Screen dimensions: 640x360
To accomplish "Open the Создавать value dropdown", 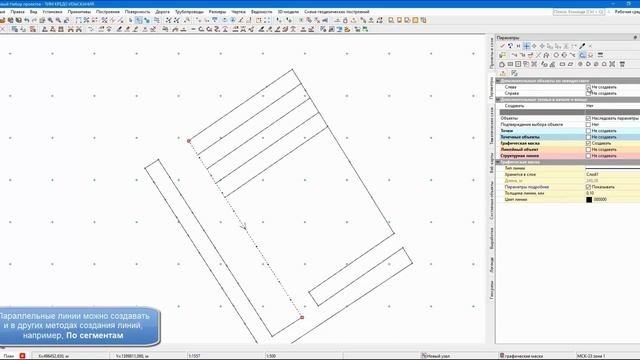I will 612,106.
